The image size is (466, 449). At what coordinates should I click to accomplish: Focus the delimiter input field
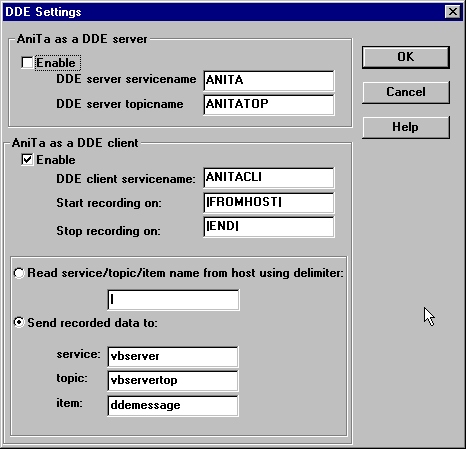[x=173, y=300]
